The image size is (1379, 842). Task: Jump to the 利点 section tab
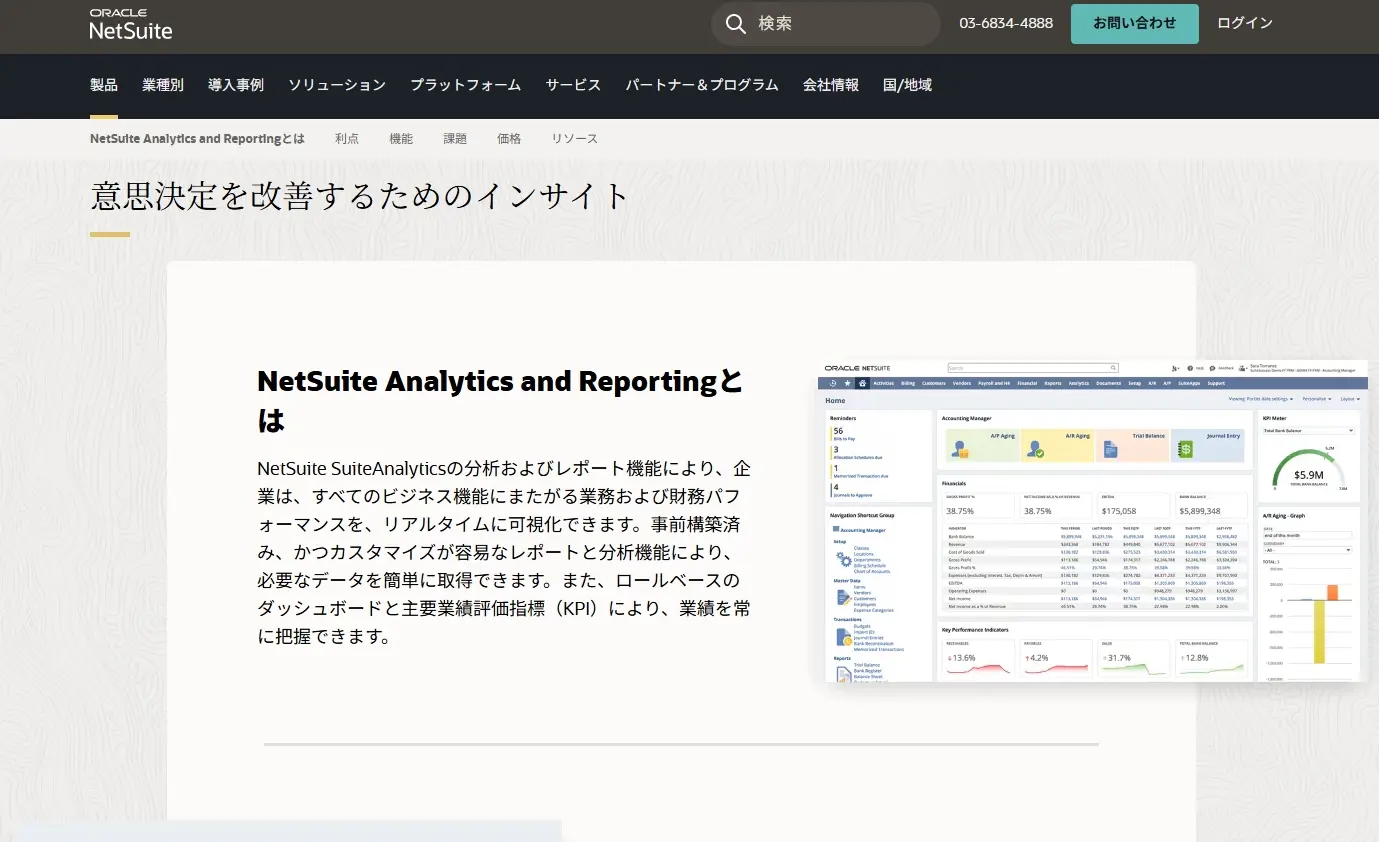(347, 139)
